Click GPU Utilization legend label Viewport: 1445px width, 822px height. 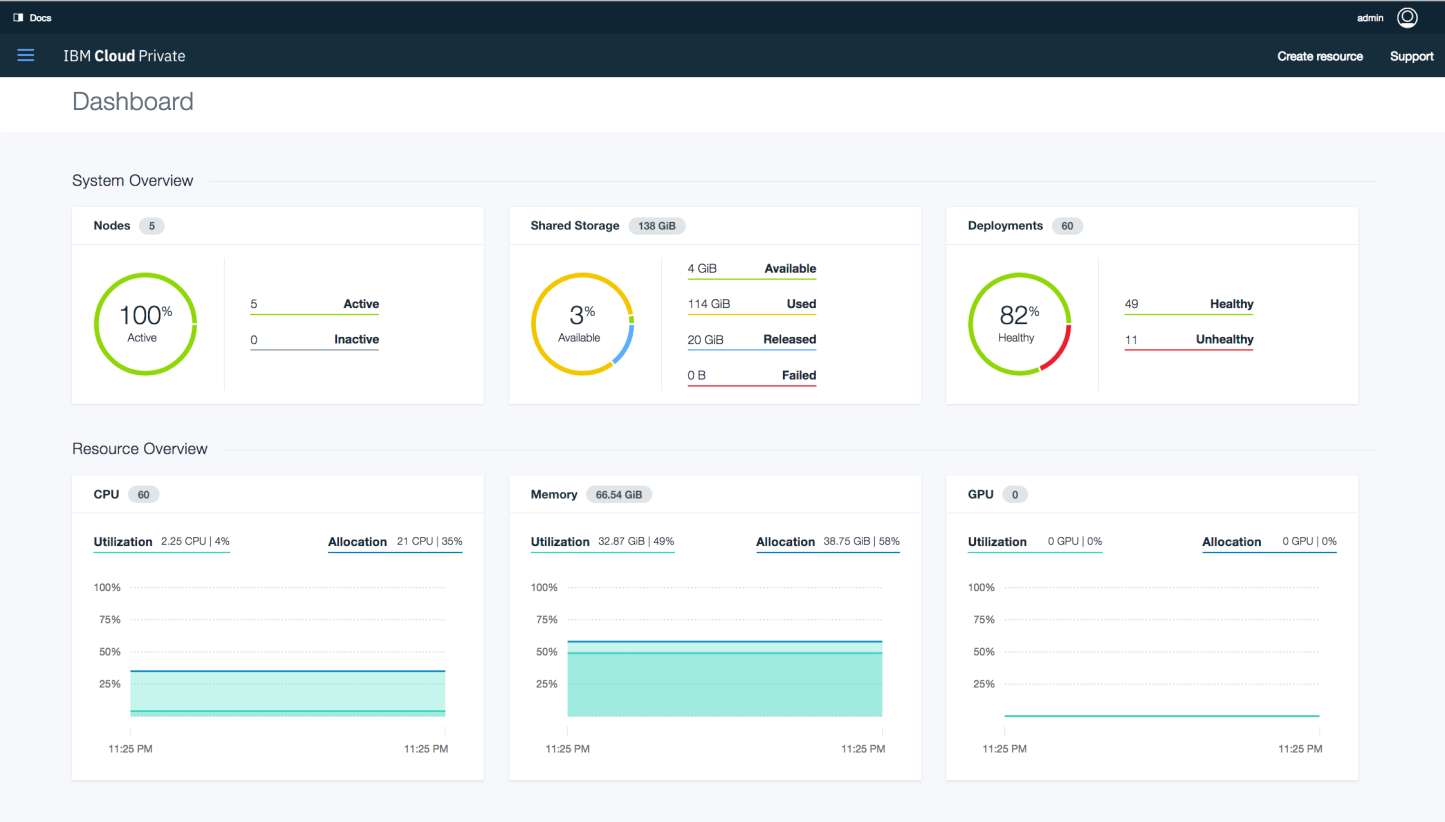997,542
